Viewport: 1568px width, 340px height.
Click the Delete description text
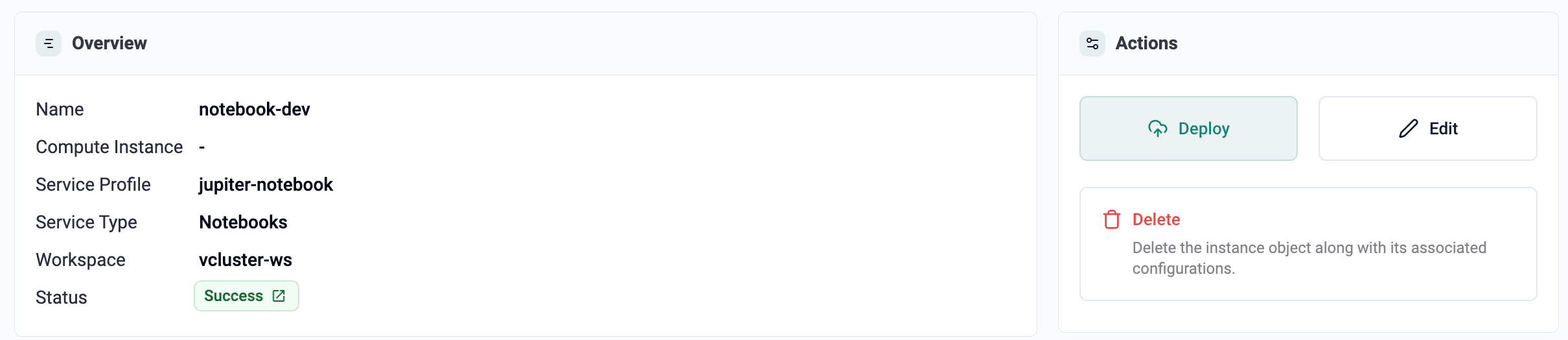(1309, 258)
